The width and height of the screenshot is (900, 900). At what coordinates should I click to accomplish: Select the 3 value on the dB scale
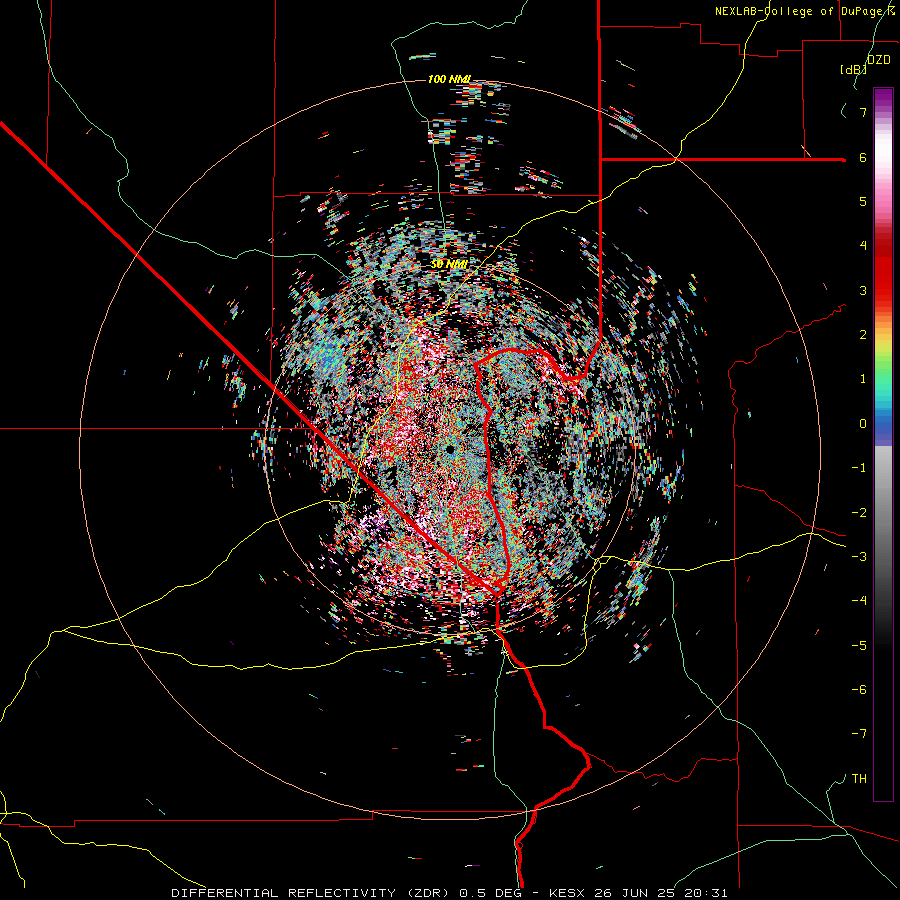tap(863, 290)
